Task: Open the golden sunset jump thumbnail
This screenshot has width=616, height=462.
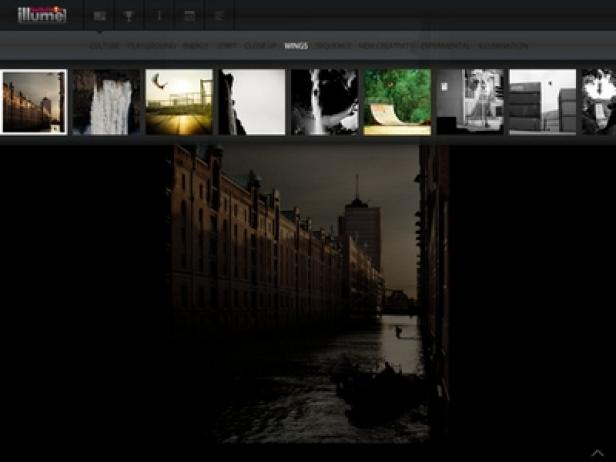Action: tap(179, 102)
